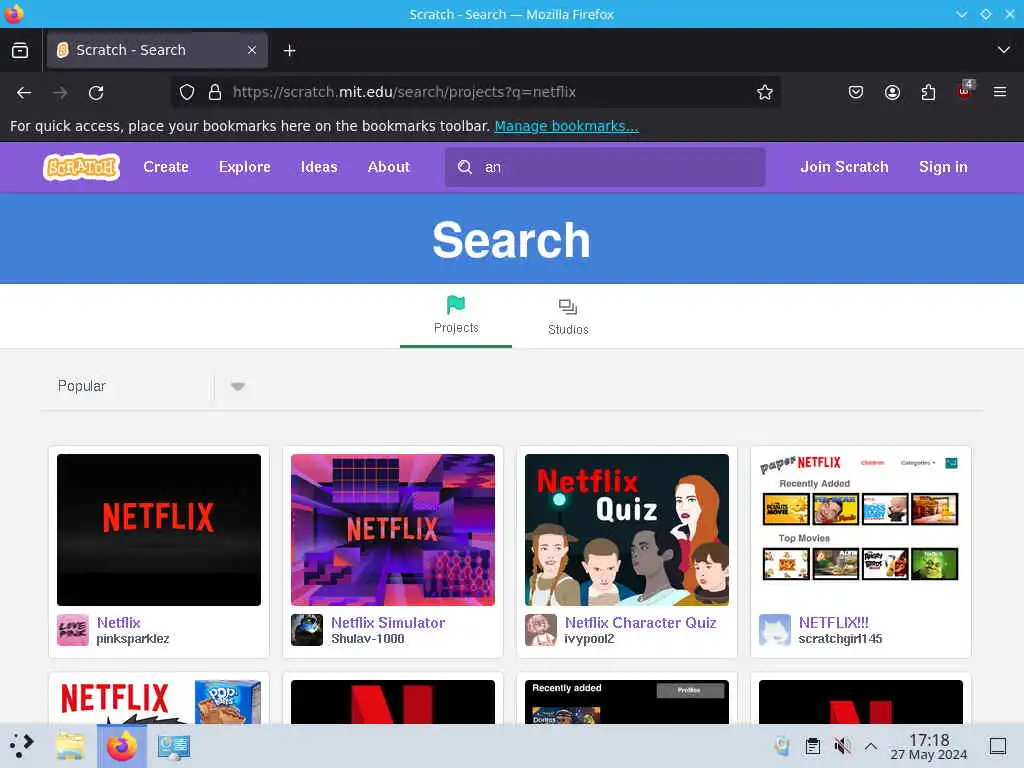1024x768 pixels.
Task: Click the shield tracking protection icon
Action: [x=187, y=92]
